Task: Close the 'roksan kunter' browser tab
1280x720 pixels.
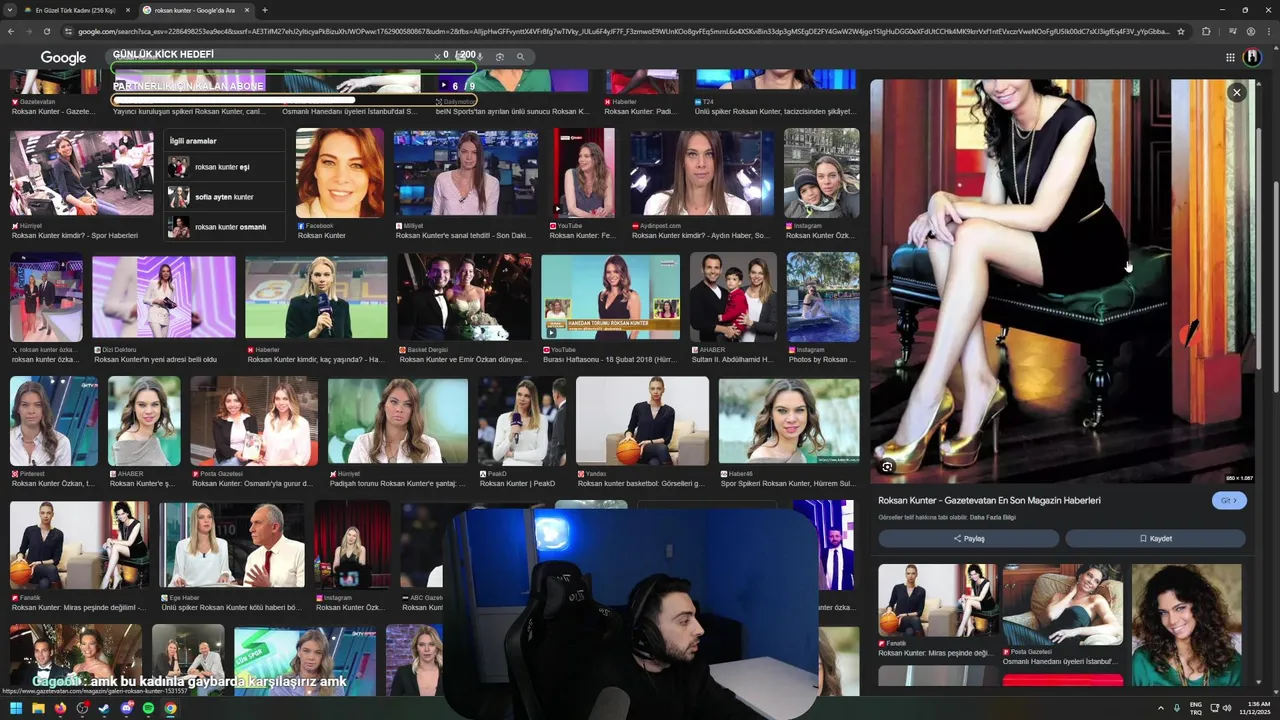Action: pyautogui.click(x=246, y=10)
